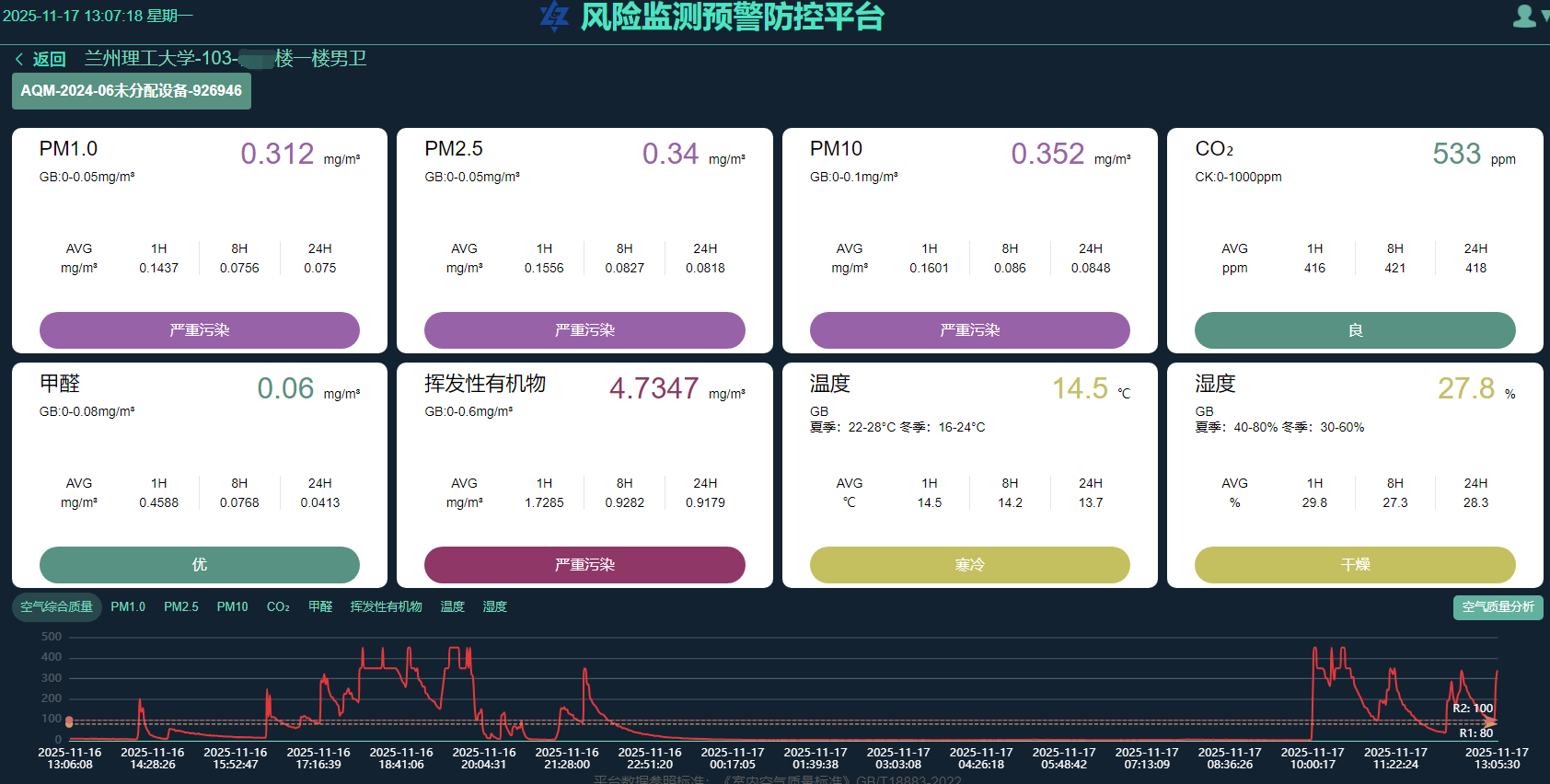Viewport: 1550px width, 784px height.
Task: Switch chart to 甲醛 tab
Action: [x=320, y=607]
